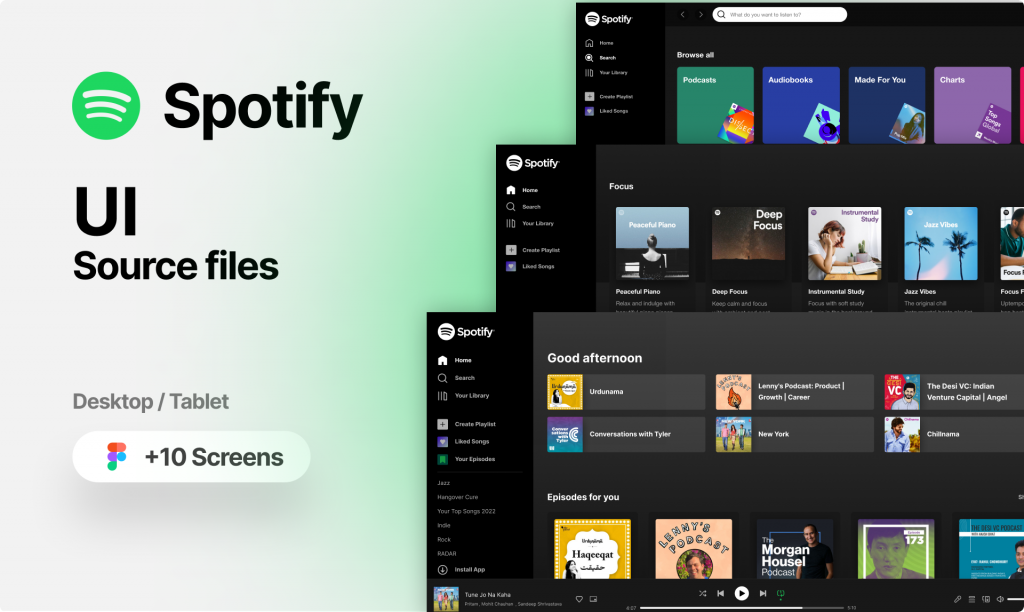Open the Peaceful Piano playlist cover
Screen dimensions: 1024x612
652,244
